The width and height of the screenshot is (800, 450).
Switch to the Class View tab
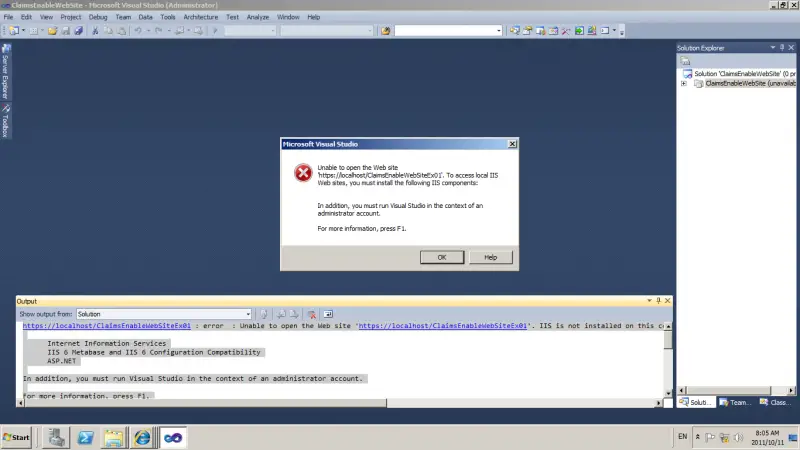[x=776, y=403]
